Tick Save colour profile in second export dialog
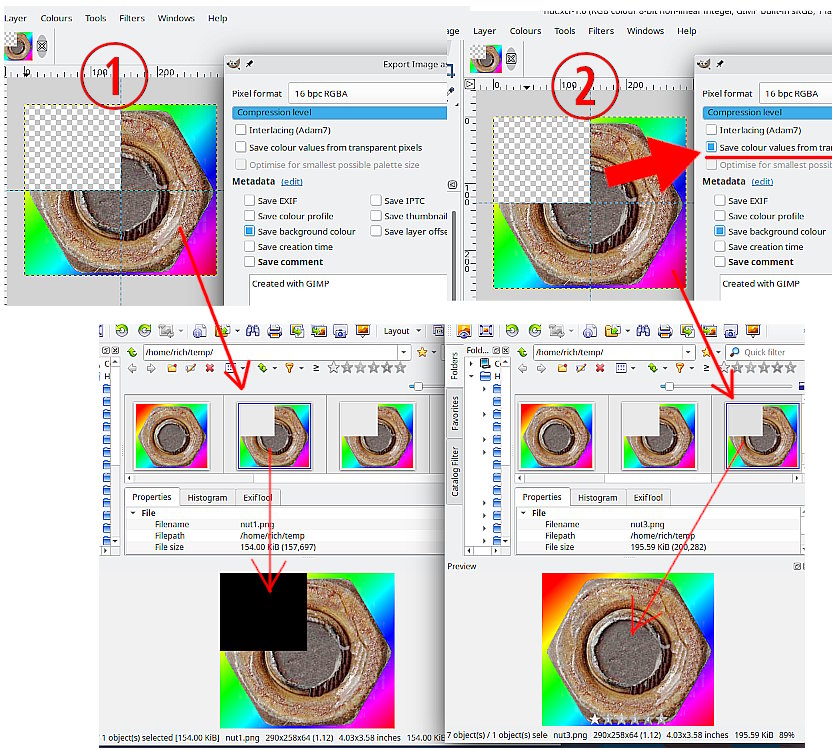This screenshot has height=750, width=832. 720,215
